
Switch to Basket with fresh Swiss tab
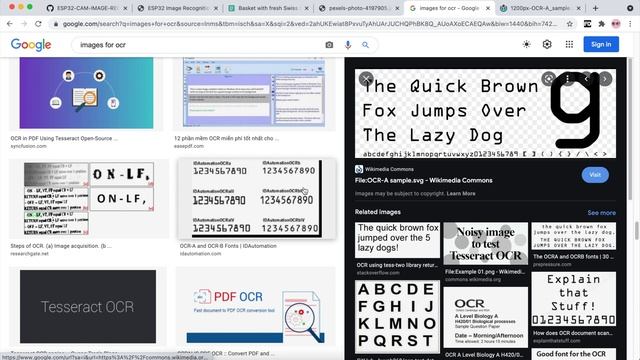(x=268, y=8)
